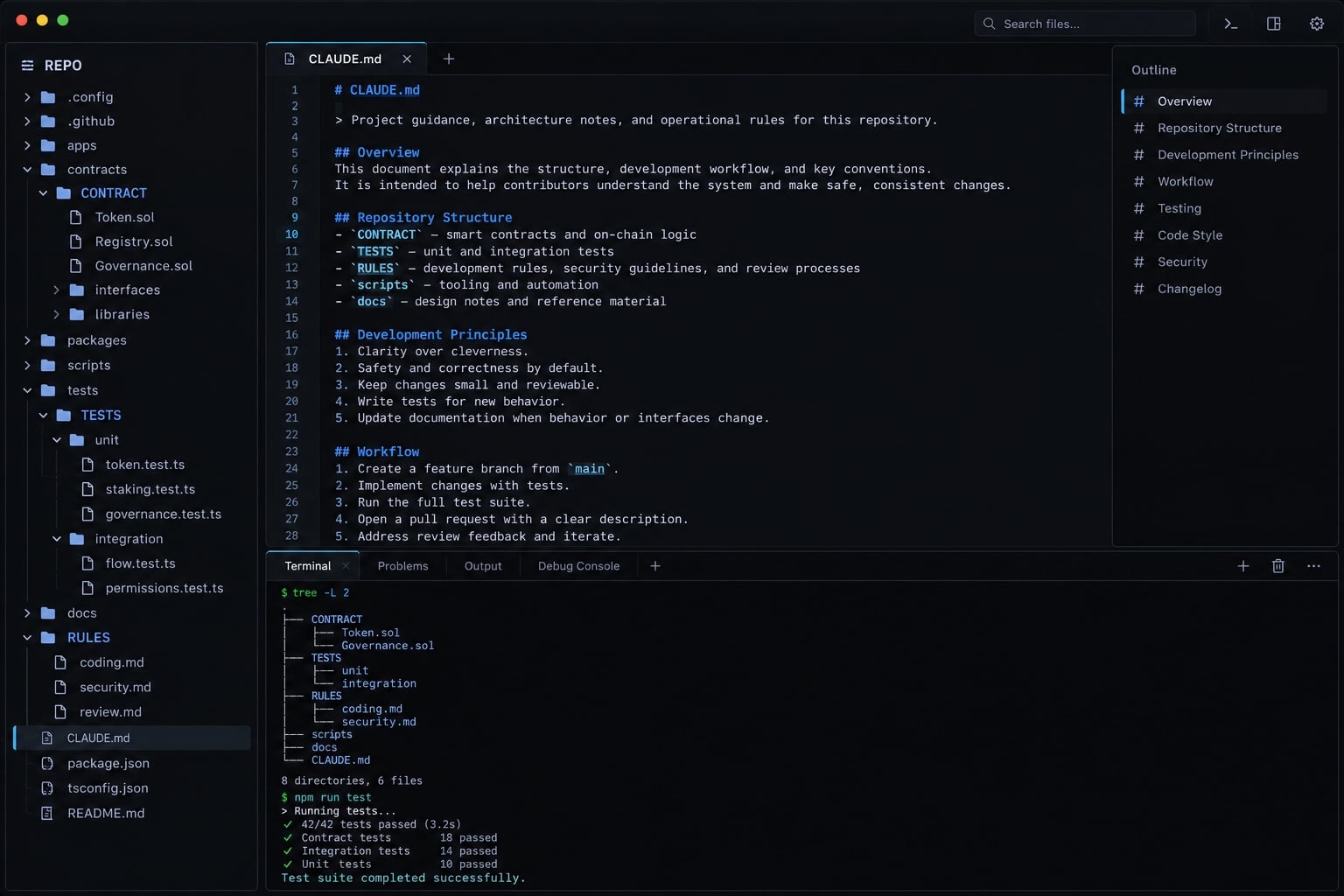Focus the Search files input
Screen dimensions: 1344x896
point(1085,24)
